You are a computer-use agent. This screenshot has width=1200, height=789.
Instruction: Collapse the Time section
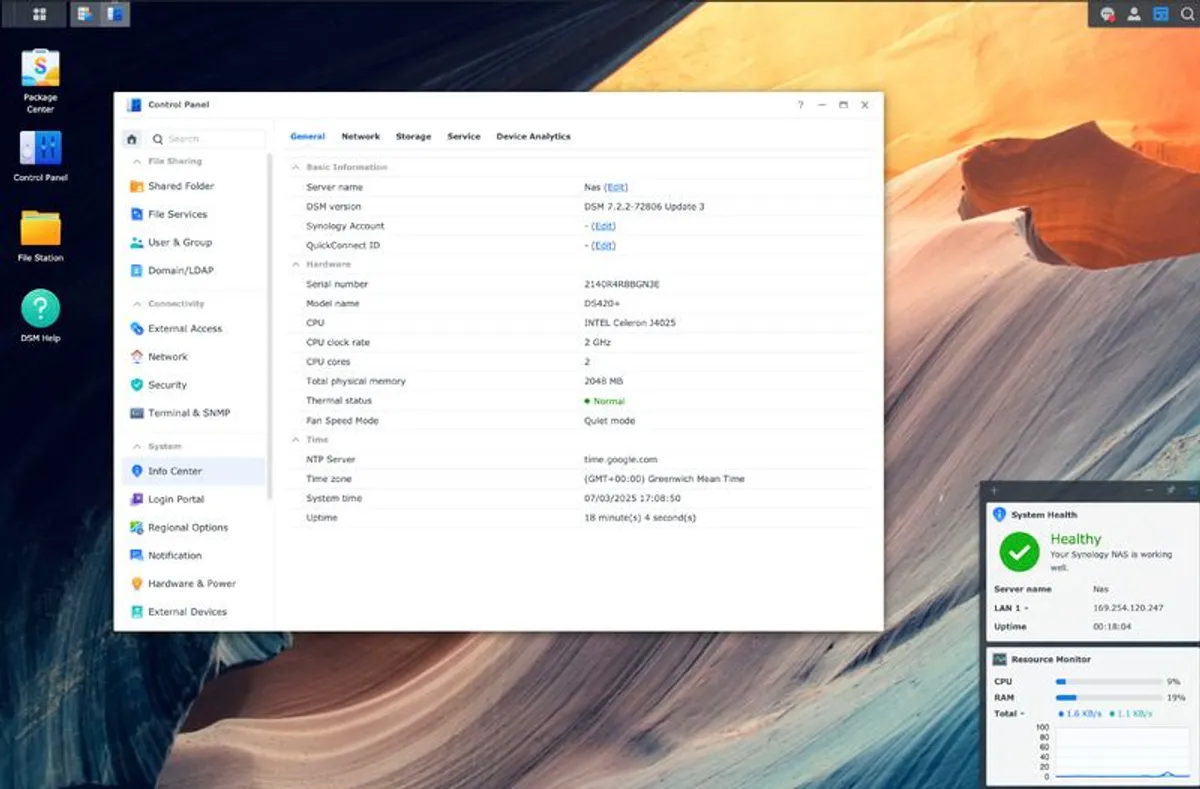tap(295, 440)
